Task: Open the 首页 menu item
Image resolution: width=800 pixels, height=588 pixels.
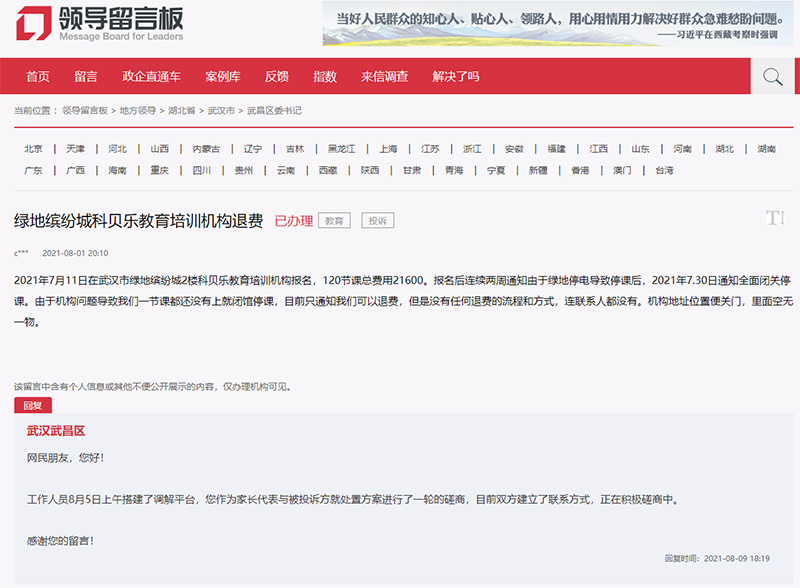Action: pos(37,77)
